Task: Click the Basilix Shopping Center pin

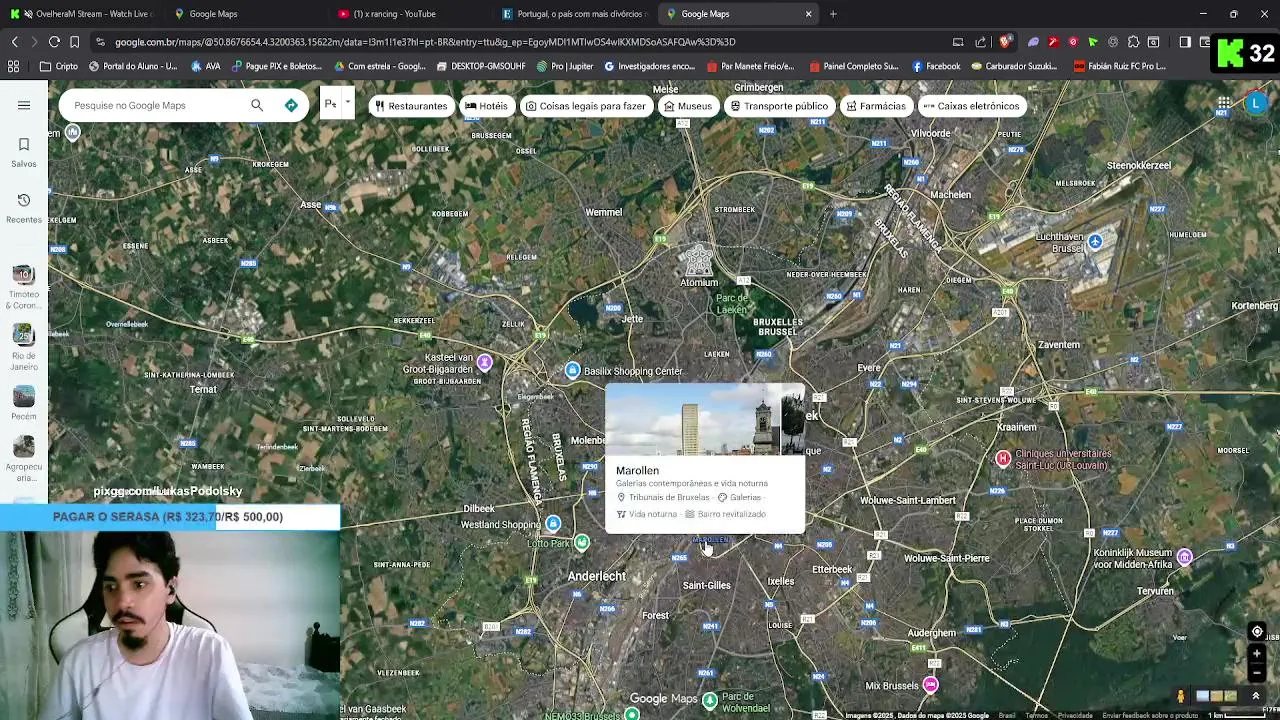Action: (x=572, y=370)
